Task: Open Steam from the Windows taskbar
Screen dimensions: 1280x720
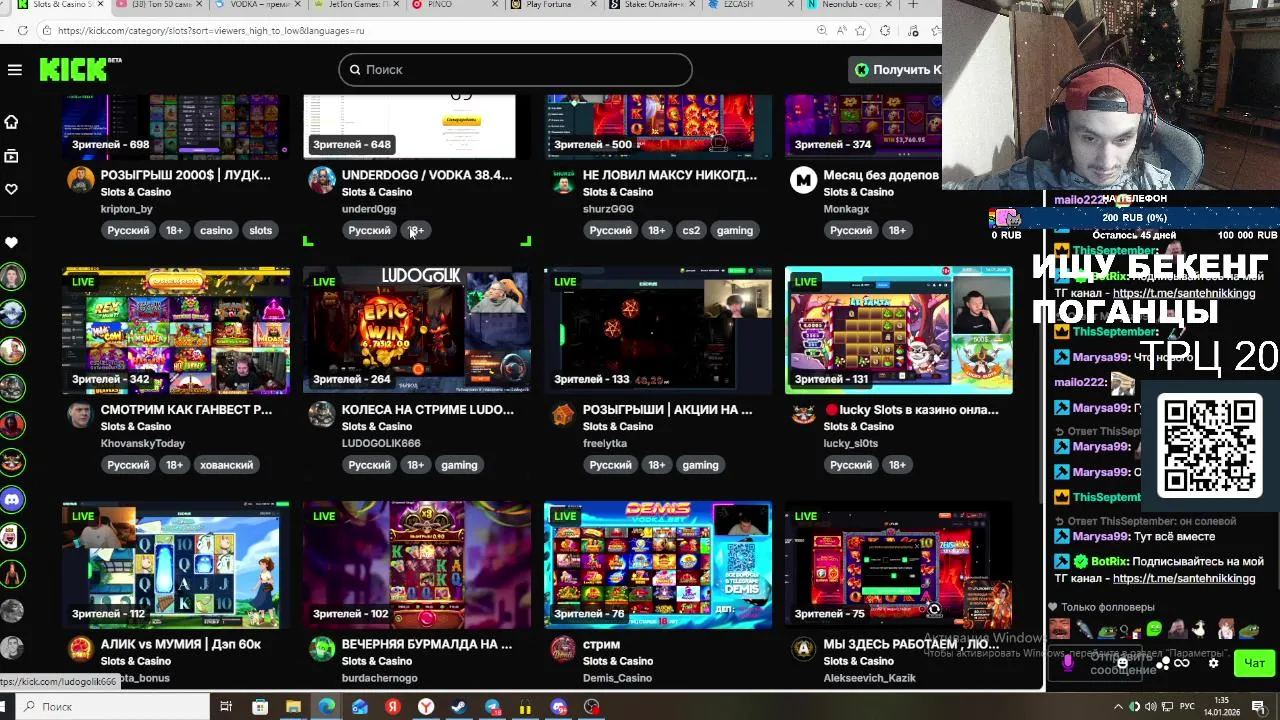Action: 459,707
